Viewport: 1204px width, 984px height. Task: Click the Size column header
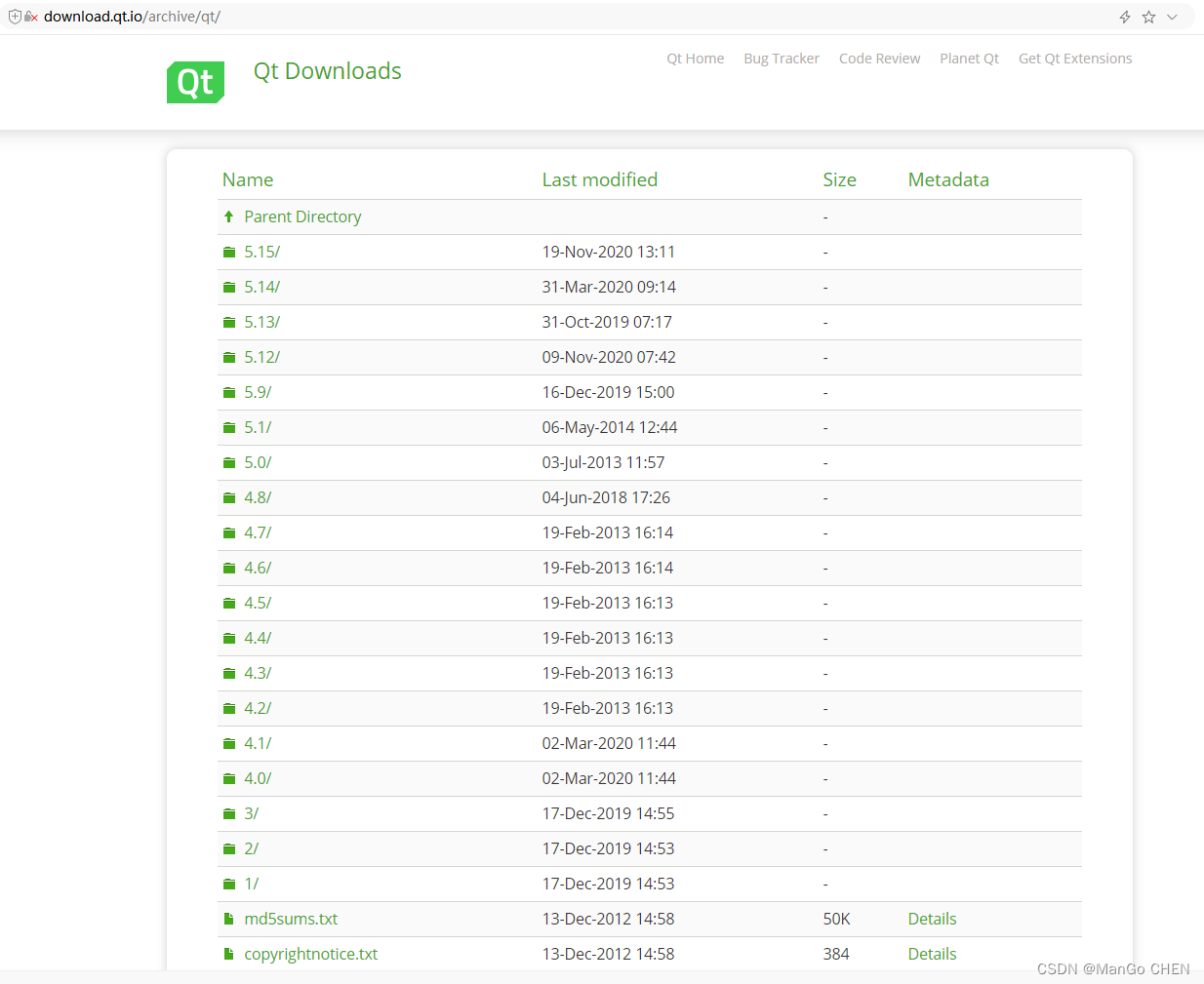tap(839, 179)
